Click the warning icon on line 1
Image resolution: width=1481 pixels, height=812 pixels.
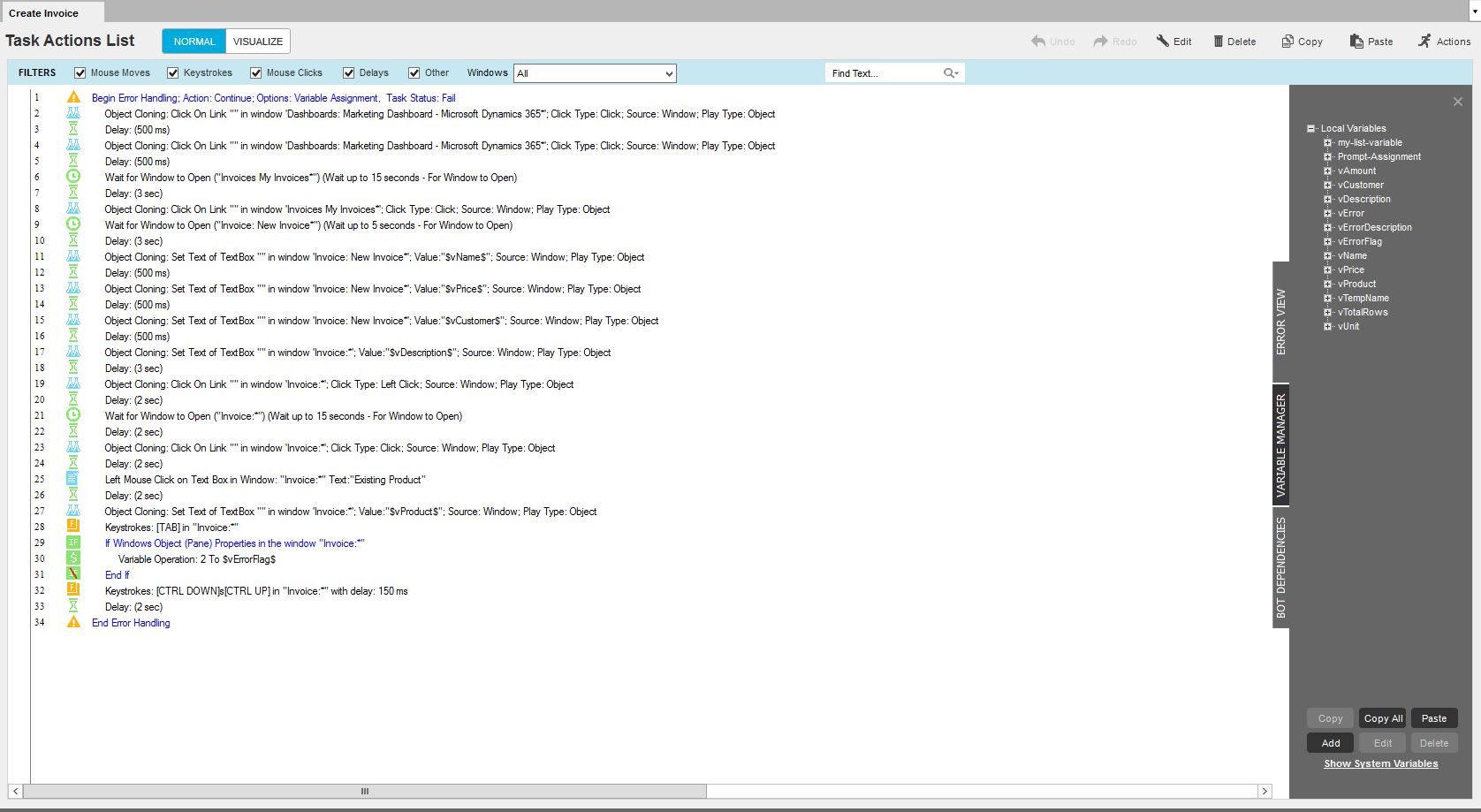pyautogui.click(x=73, y=97)
